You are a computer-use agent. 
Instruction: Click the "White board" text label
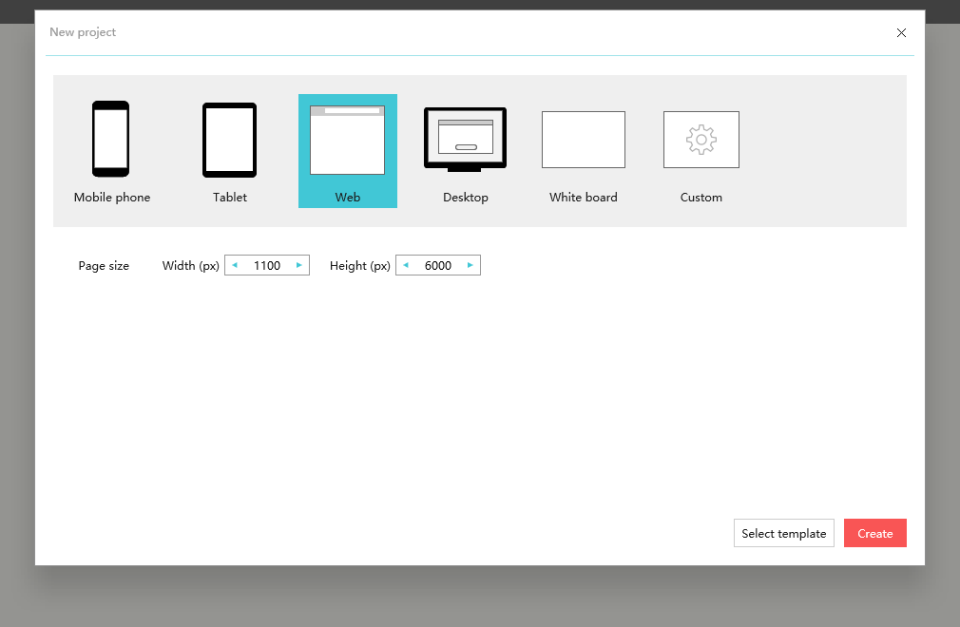583,198
